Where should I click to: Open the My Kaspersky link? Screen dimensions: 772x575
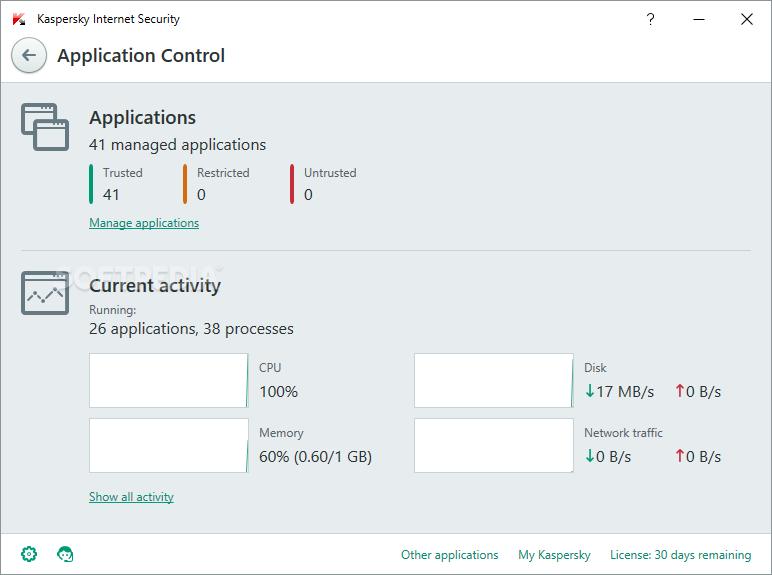pyautogui.click(x=554, y=555)
